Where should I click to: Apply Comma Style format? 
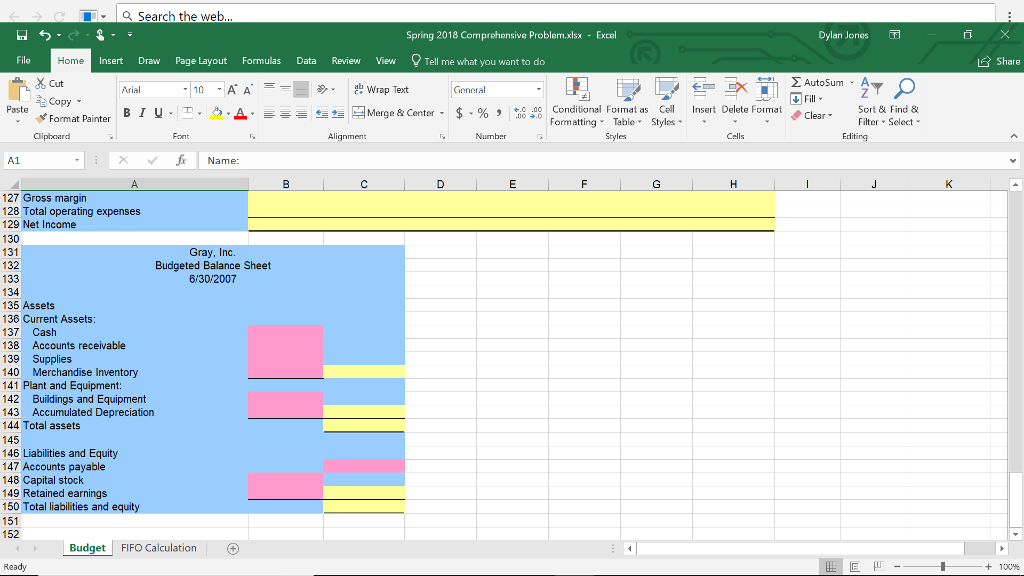click(499, 114)
